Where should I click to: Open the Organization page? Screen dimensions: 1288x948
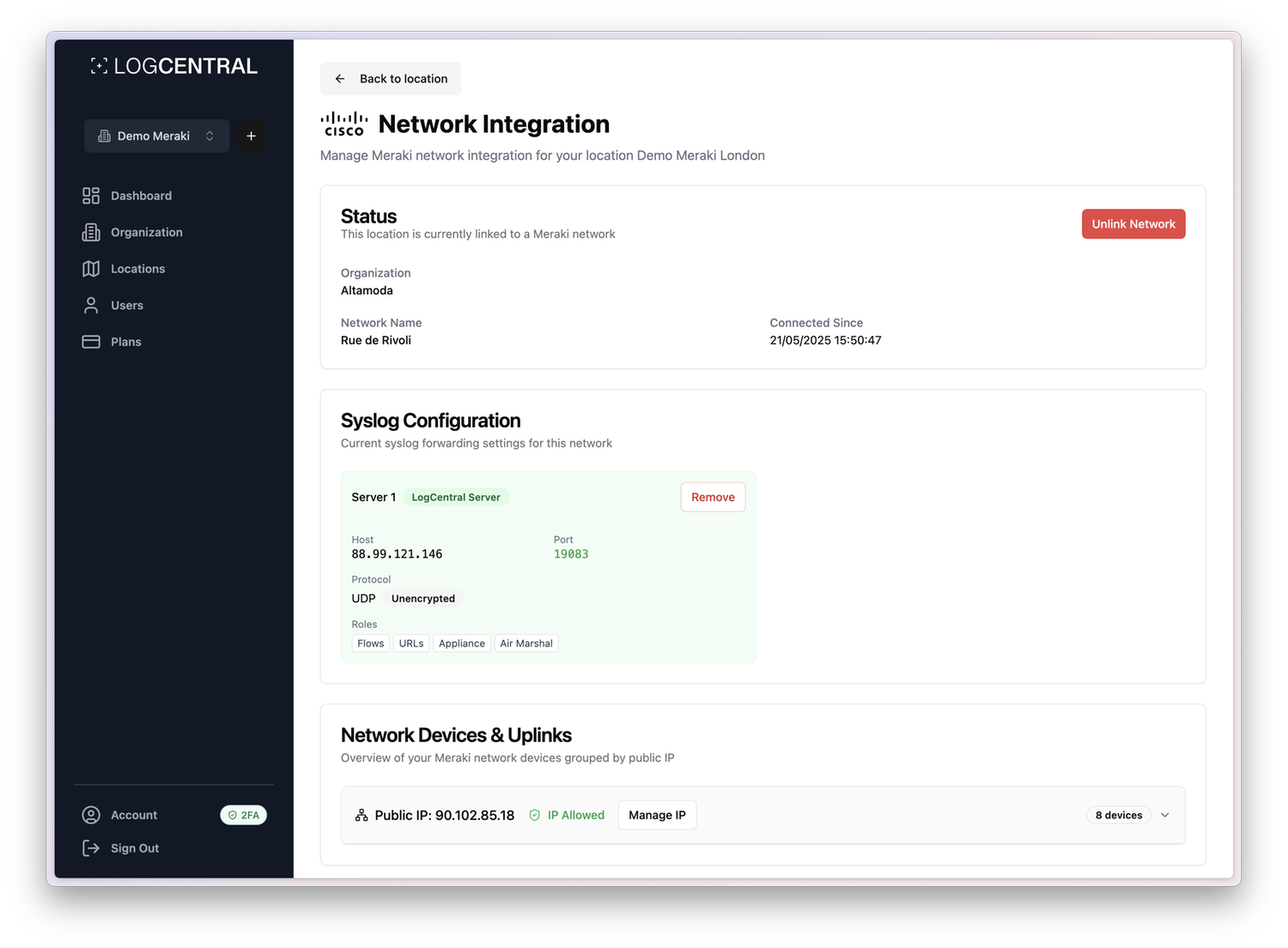[x=146, y=232]
